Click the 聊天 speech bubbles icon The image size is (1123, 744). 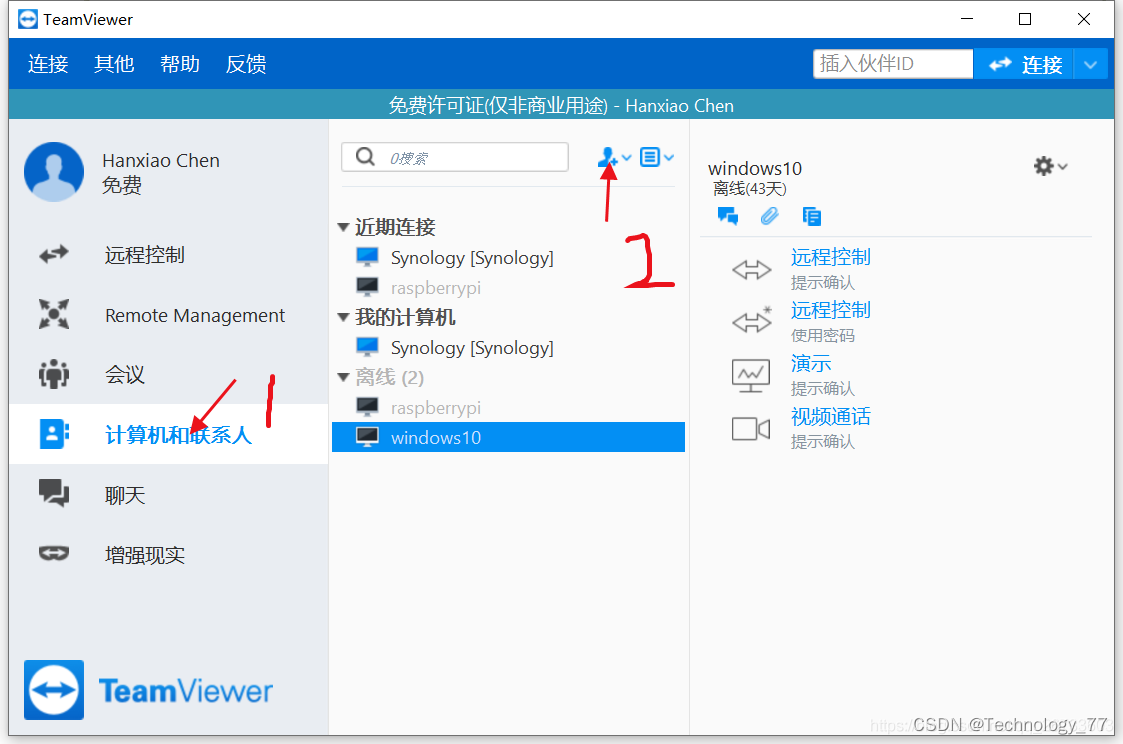point(54,493)
